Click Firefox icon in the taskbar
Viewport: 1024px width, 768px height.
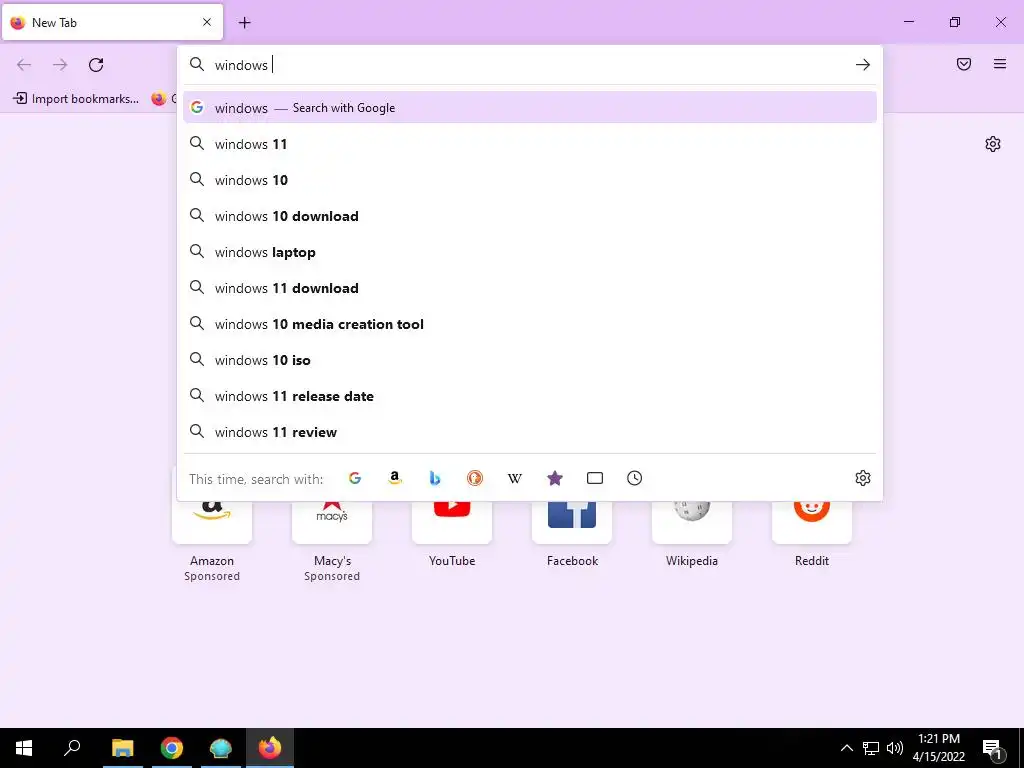pos(269,748)
